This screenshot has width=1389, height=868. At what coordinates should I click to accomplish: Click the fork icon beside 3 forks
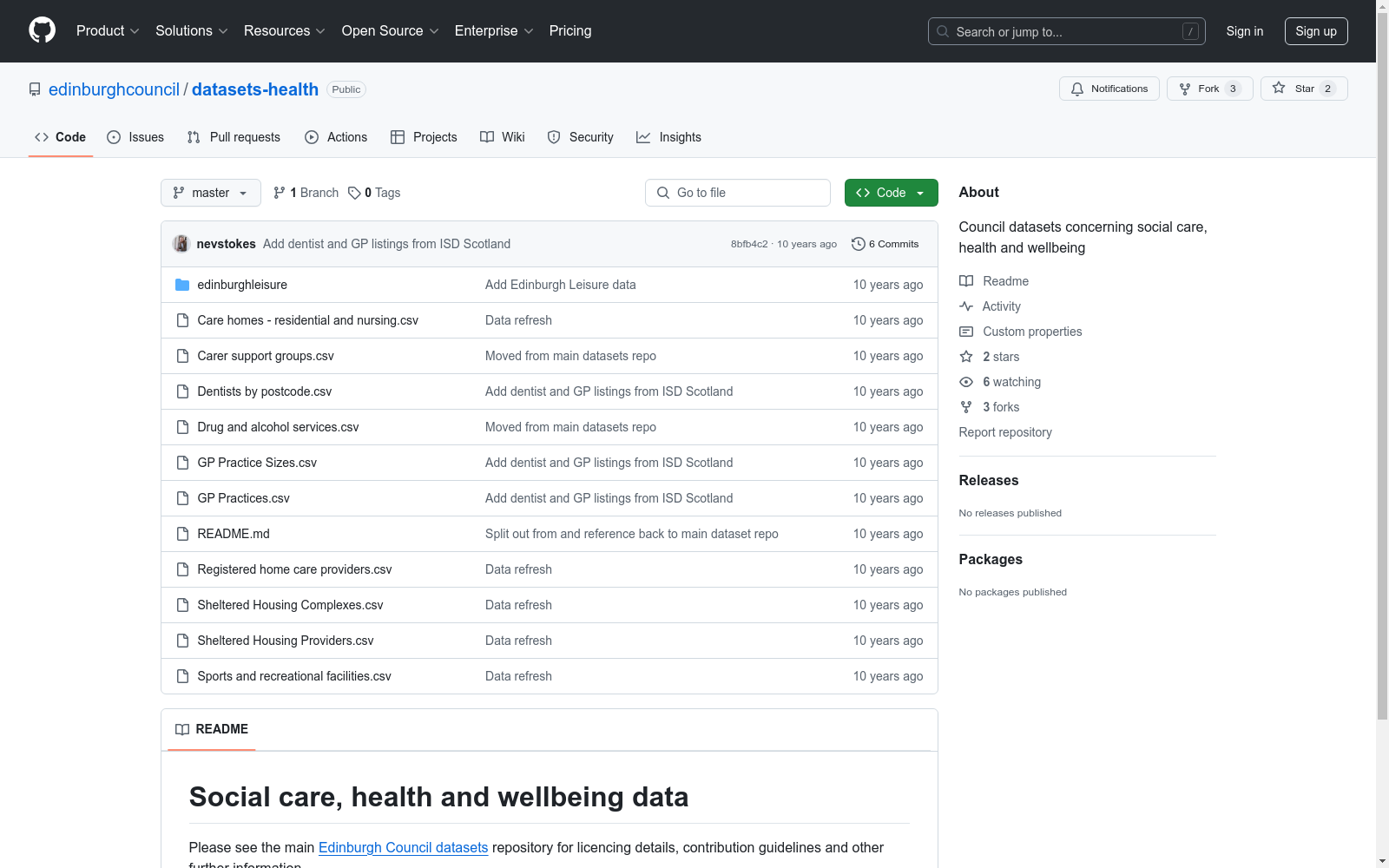coord(966,407)
